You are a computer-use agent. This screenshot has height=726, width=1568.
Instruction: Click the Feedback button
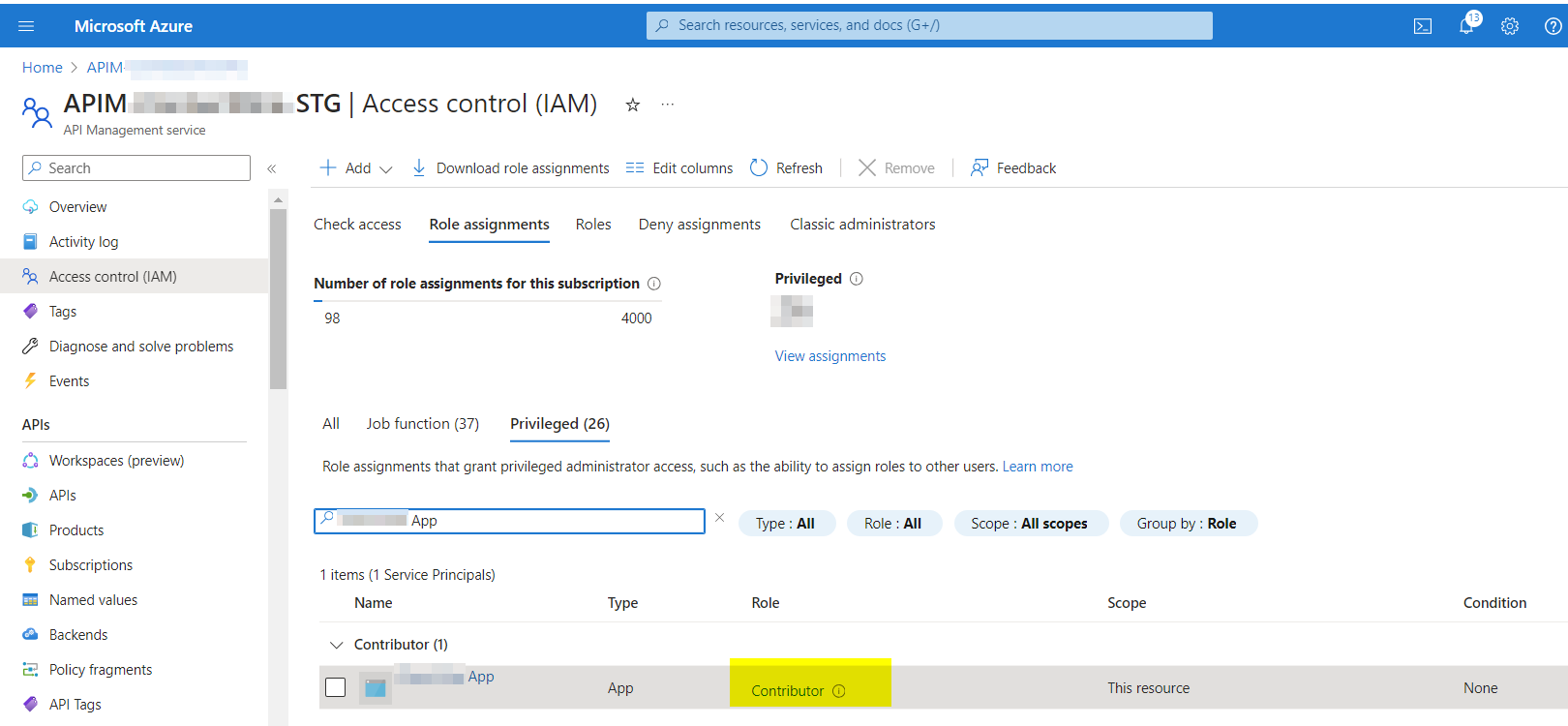pyautogui.click(x=1013, y=168)
